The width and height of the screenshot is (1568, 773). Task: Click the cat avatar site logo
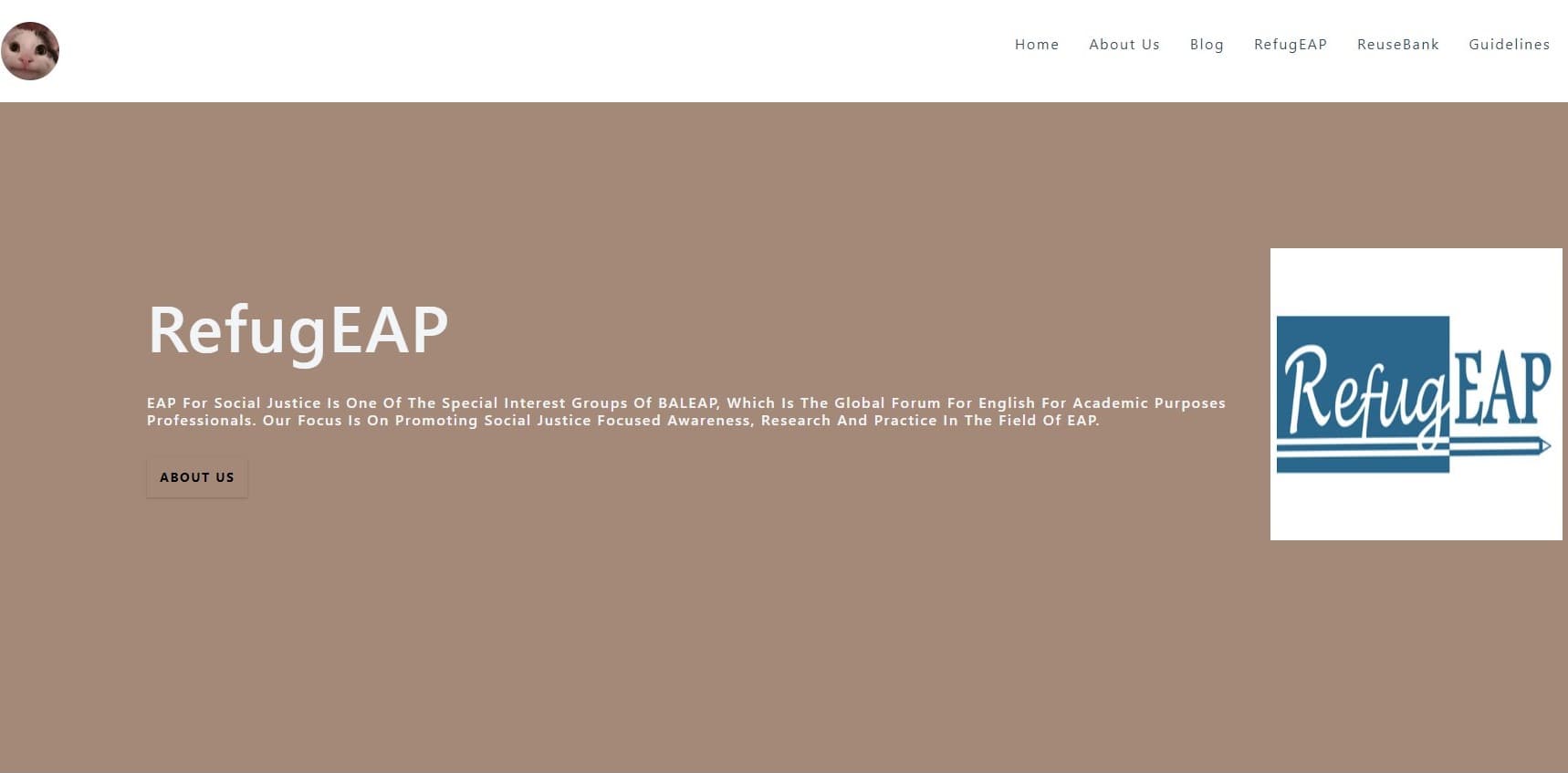30,51
